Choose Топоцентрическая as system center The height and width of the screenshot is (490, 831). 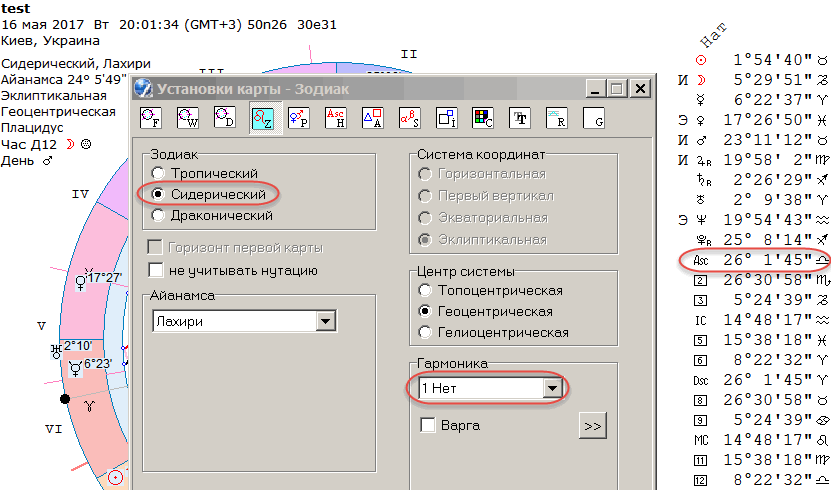[x=427, y=291]
